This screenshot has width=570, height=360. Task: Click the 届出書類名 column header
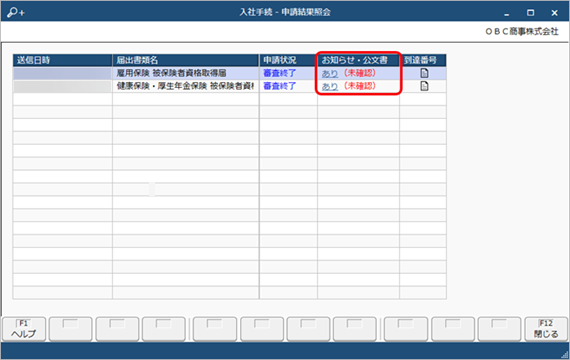point(185,60)
